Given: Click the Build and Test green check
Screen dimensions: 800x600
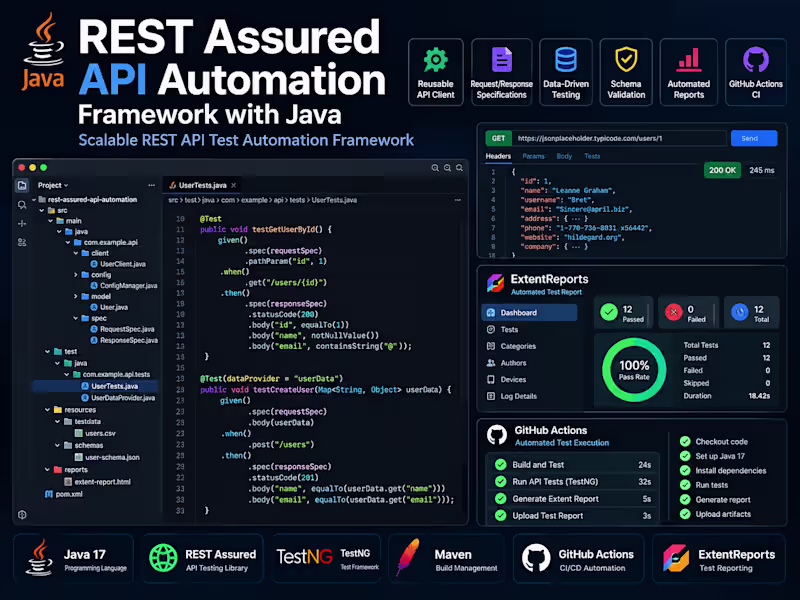Looking at the screenshot, I should (x=501, y=465).
